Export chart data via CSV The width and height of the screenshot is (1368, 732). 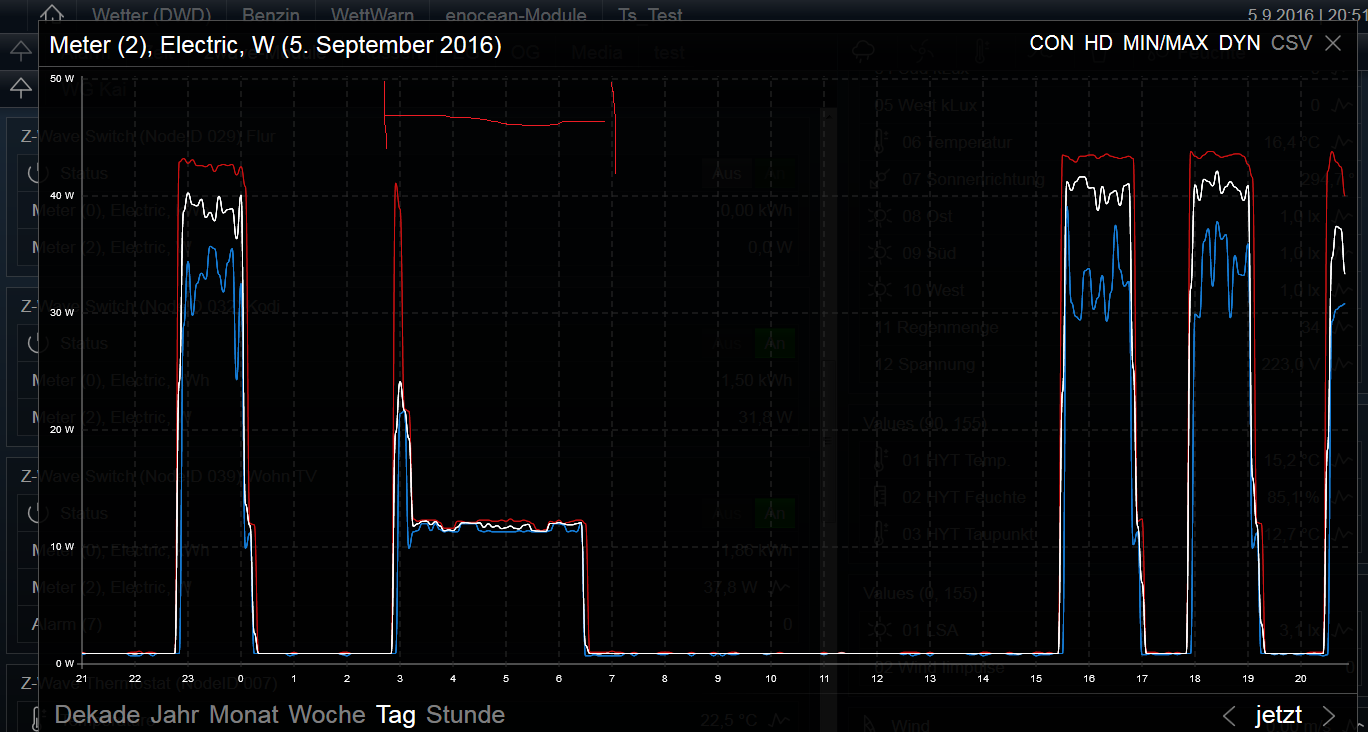coord(1291,43)
